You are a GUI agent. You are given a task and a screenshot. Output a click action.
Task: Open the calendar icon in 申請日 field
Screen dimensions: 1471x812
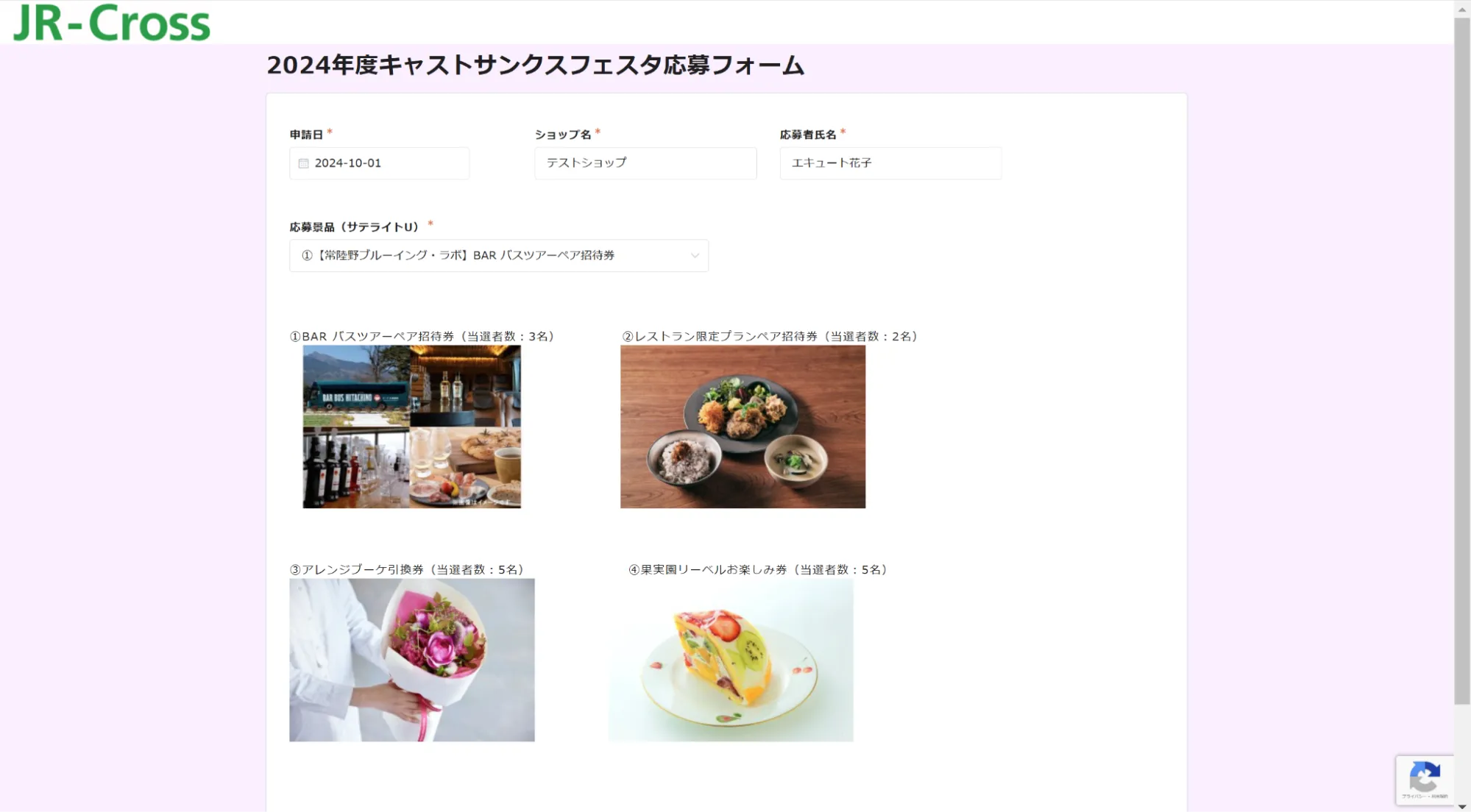(x=303, y=163)
